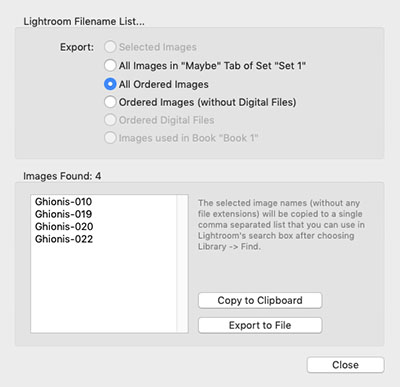This screenshot has height=387, width=400.
Task: Click the image list vertical scrollbar track
Action: click(x=182, y=264)
